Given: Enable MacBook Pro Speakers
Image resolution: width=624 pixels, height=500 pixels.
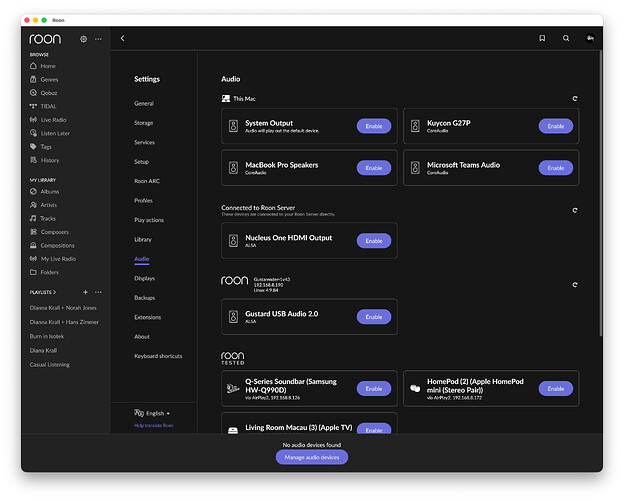Looking at the screenshot, I should [x=374, y=168].
